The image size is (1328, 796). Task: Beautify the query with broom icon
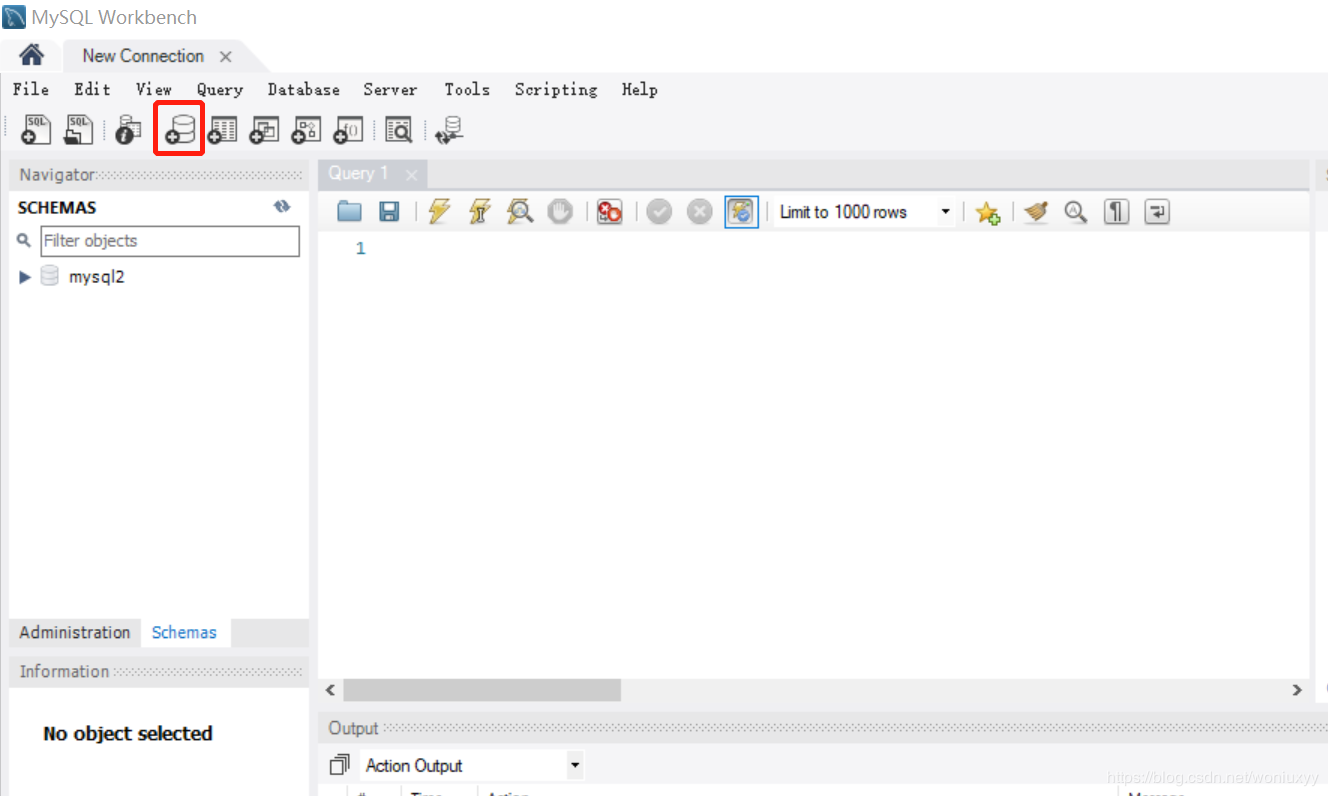click(x=1036, y=211)
